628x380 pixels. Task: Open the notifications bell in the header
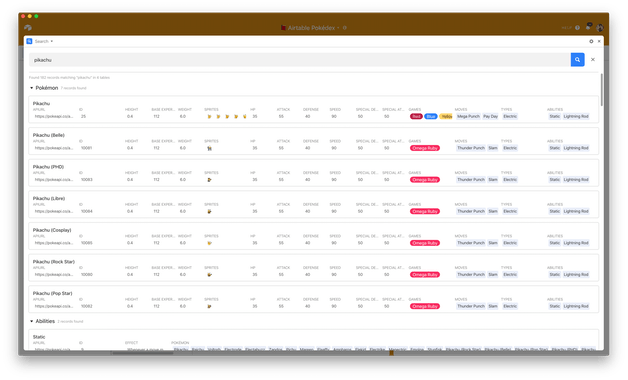588,27
